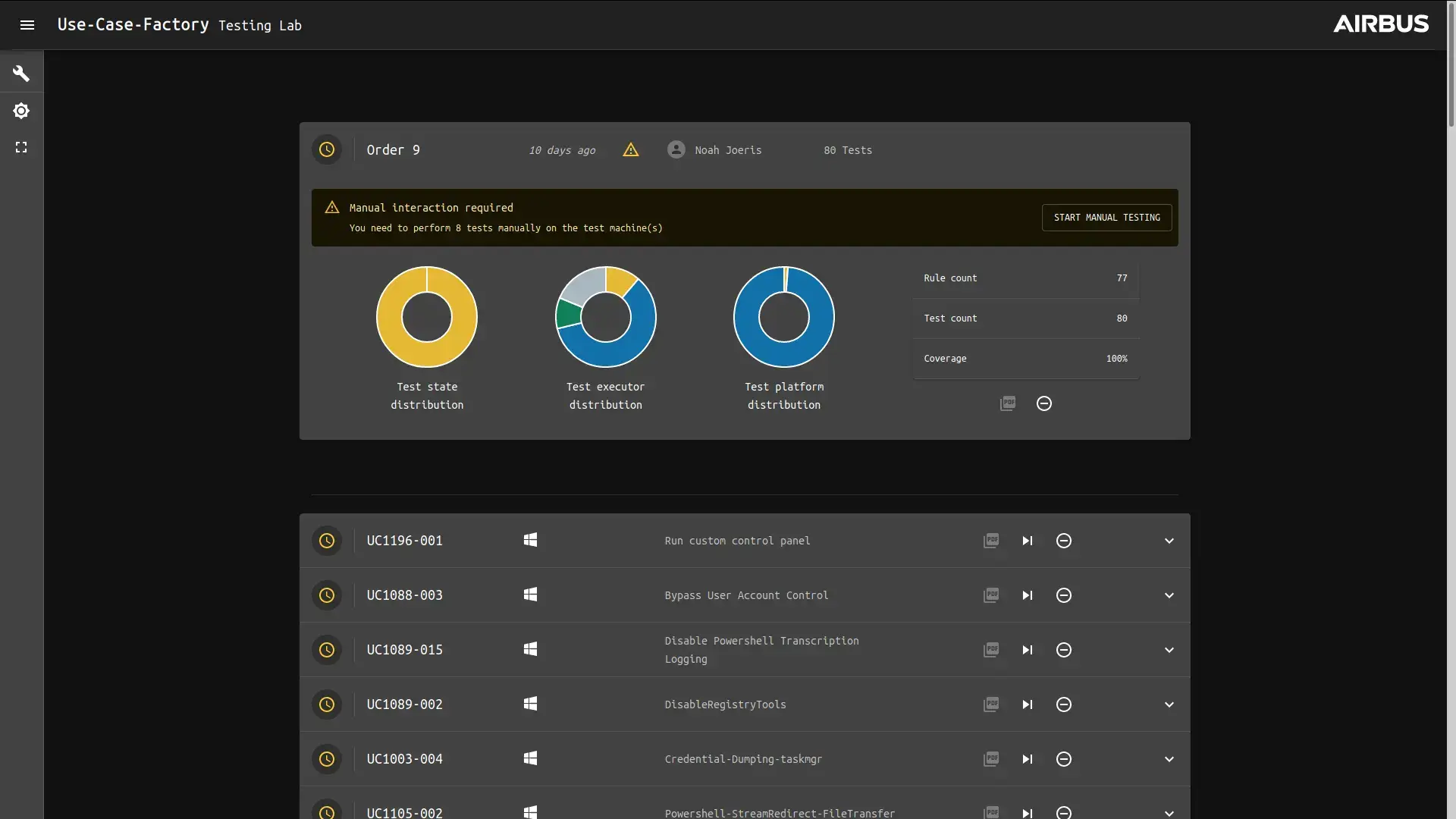Click the Order 9 circle-minus cancel icon
1456x819 pixels.
pyautogui.click(x=1044, y=403)
